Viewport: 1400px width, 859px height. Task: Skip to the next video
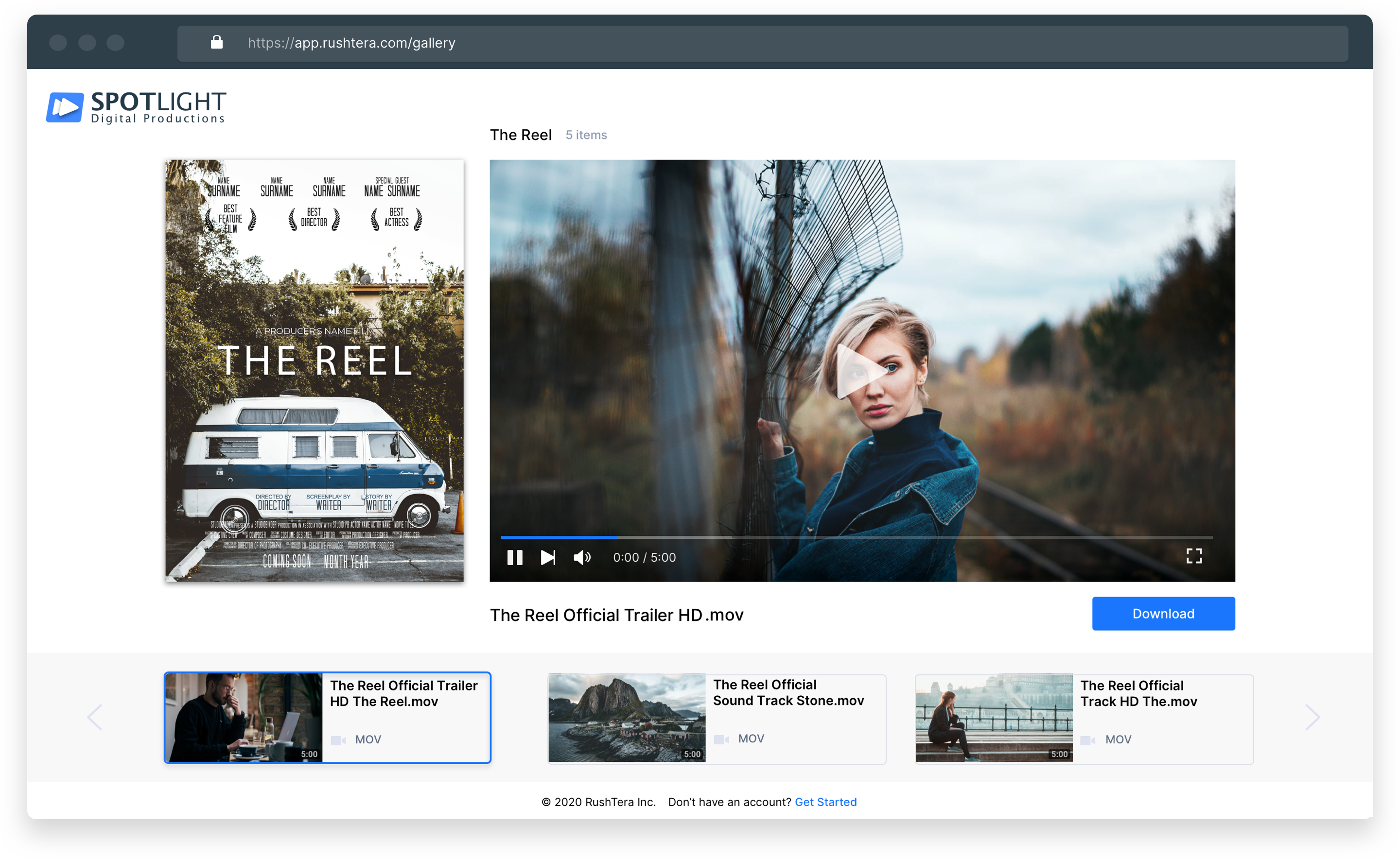pyautogui.click(x=547, y=557)
